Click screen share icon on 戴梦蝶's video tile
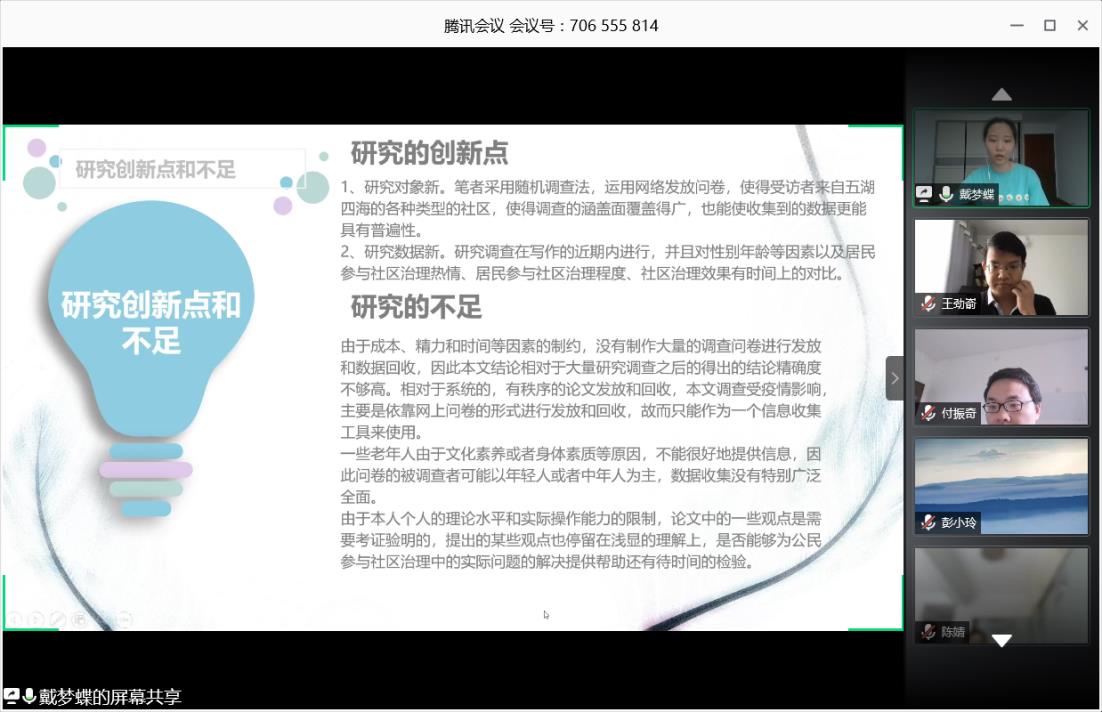This screenshot has height=712, width=1102. [925, 194]
